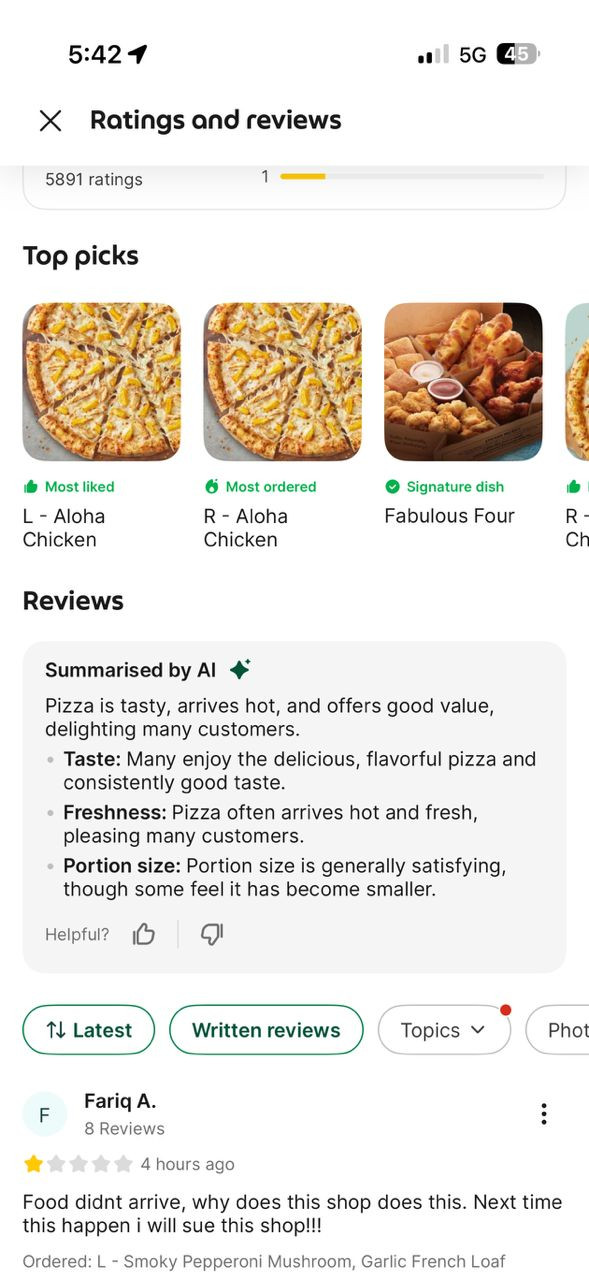The image size is (589, 1280).
Task: Expand the Topics dropdown
Action: (x=444, y=1030)
